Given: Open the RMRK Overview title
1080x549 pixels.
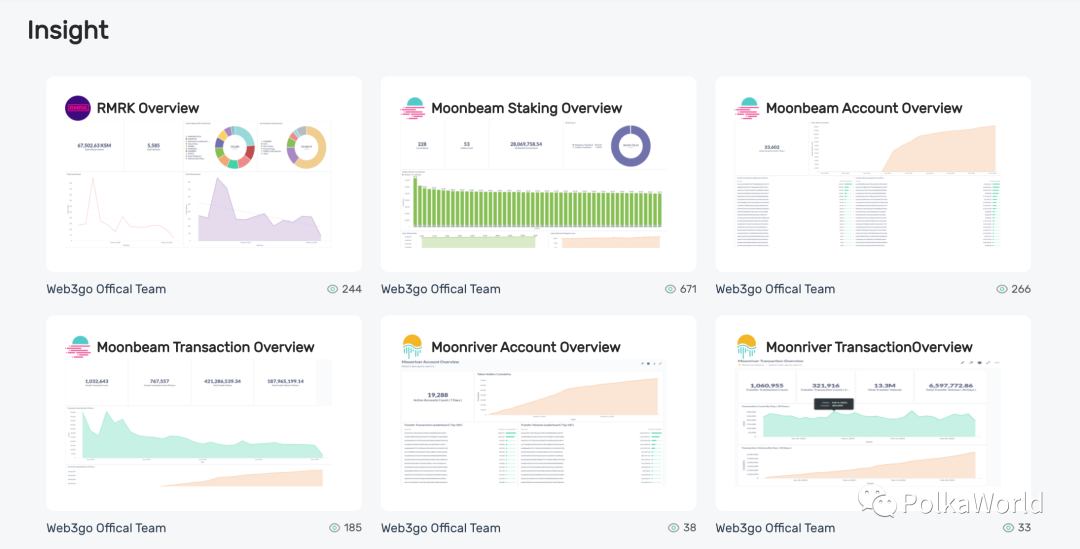Looking at the screenshot, I should coord(148,108).
